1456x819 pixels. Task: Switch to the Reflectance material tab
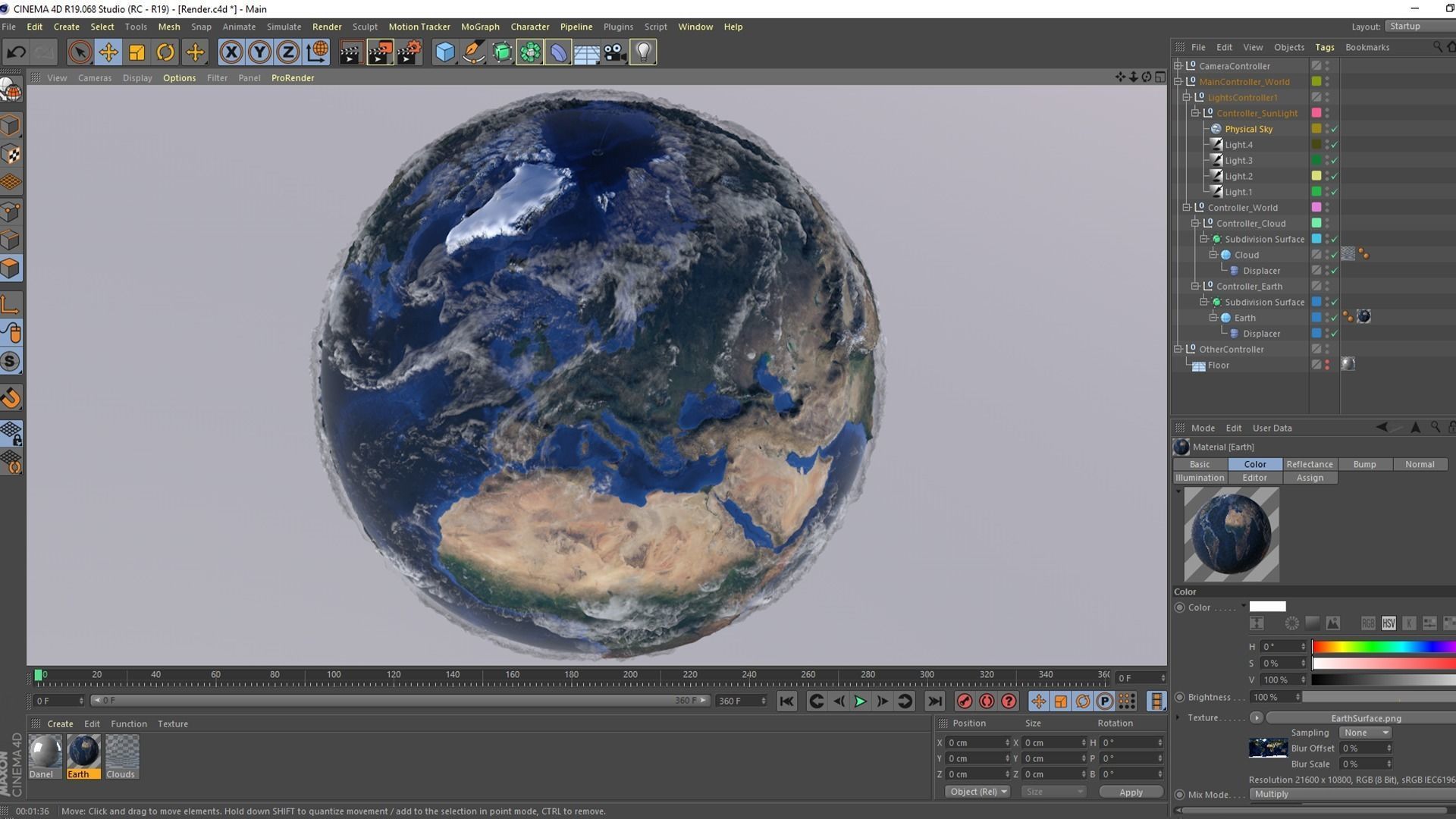coord(1309,464)
